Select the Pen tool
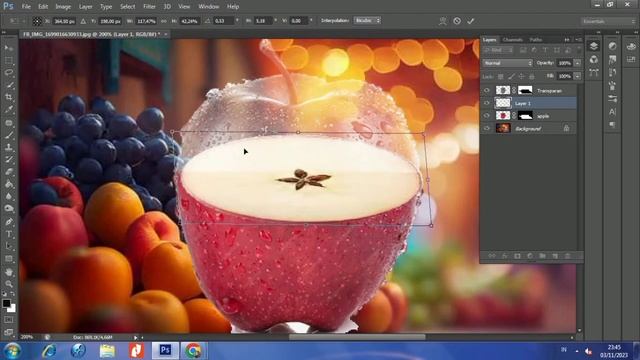Viewport: 640px width, 360px height. (x=9, y=222)
